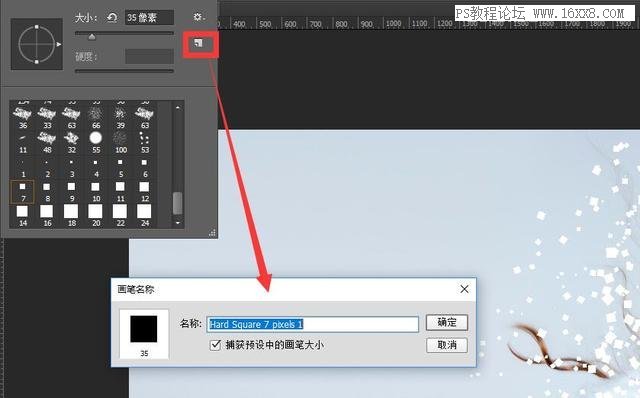
Task: Choose the square brush labeled 18
Action: click(71, 216)
